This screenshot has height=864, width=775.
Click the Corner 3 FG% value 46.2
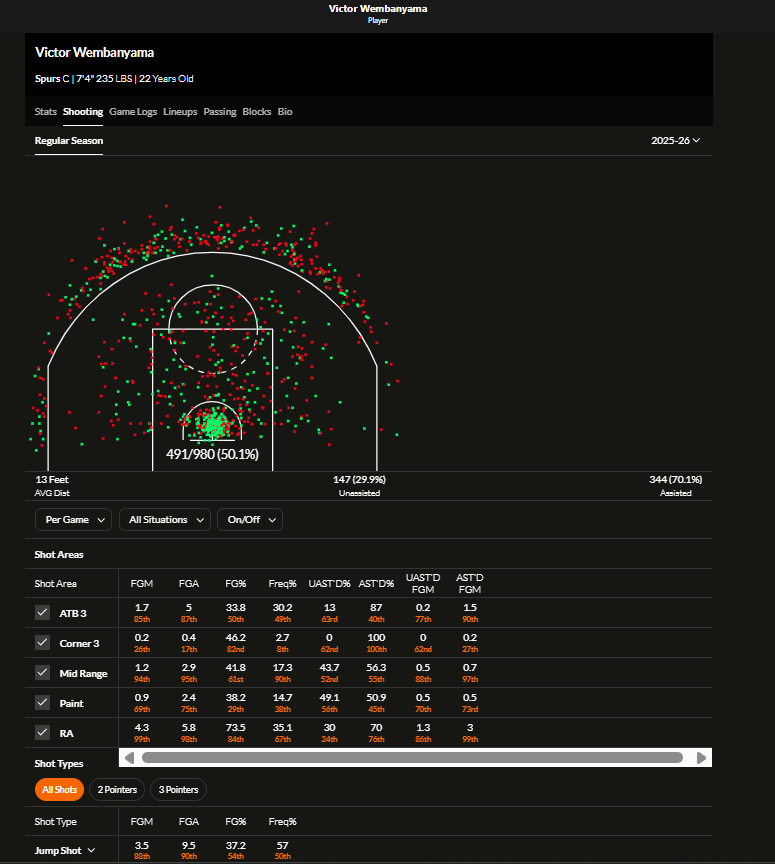click(x=235, y=638)
